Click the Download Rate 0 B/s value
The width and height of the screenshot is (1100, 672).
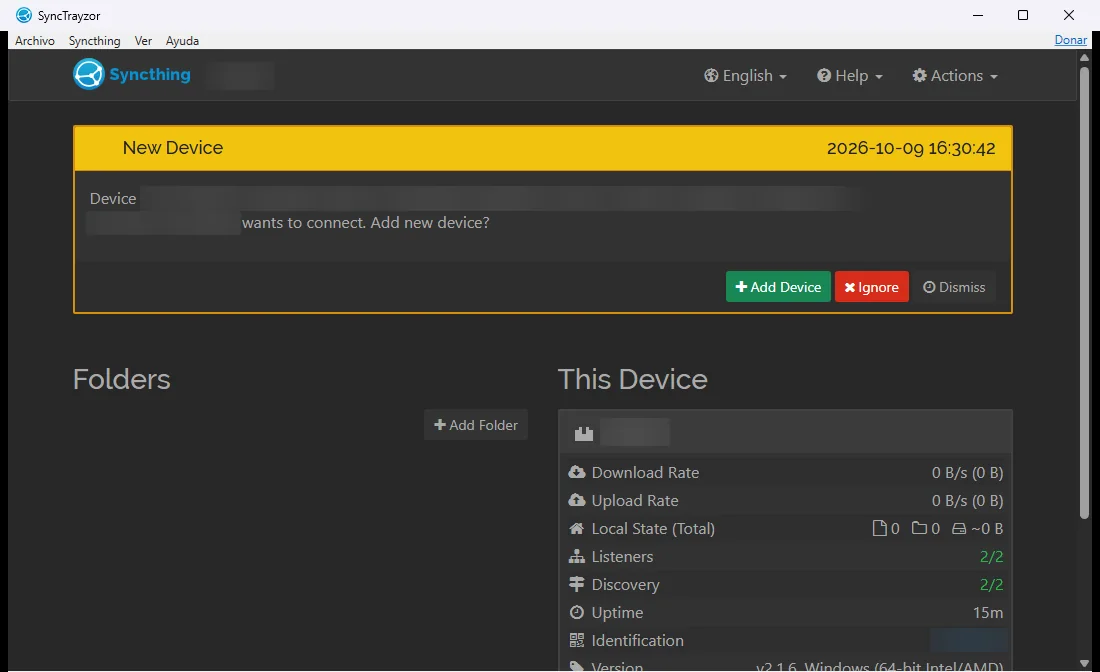click(x=967, y=473)
